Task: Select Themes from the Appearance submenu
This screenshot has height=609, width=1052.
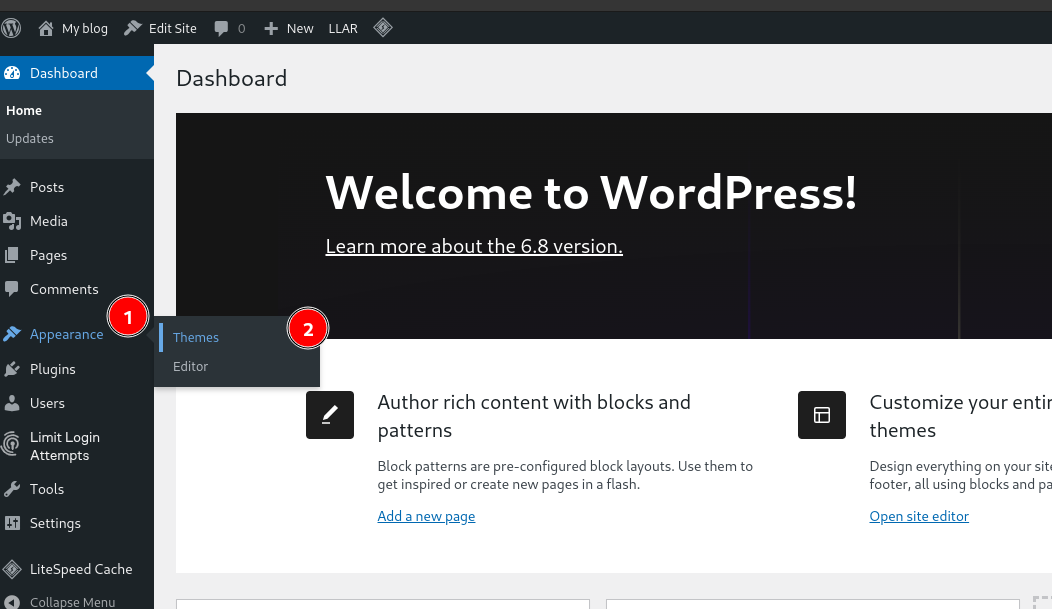Action: [195, 337]
